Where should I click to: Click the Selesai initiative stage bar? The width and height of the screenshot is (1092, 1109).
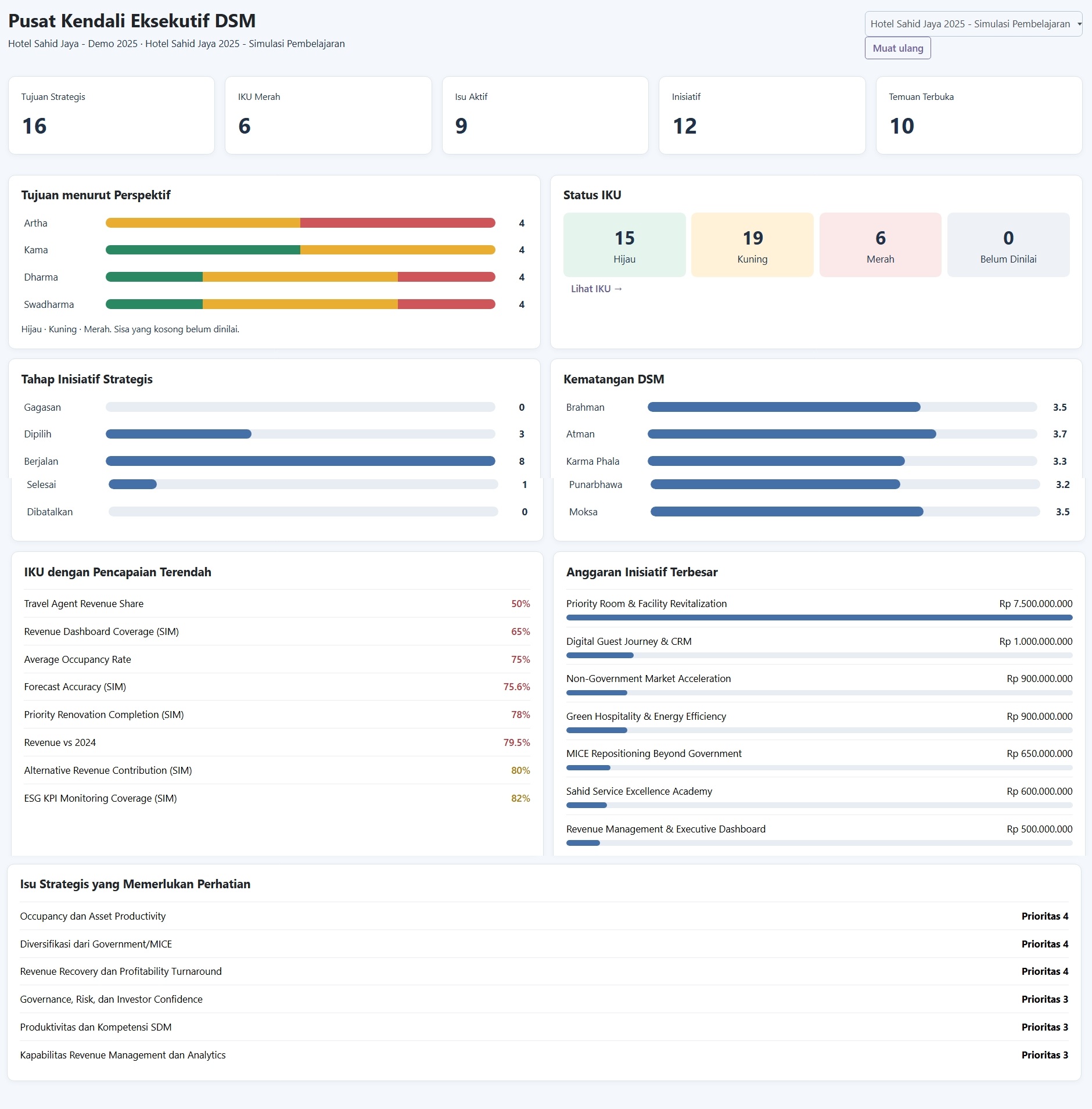coord(303,484)
